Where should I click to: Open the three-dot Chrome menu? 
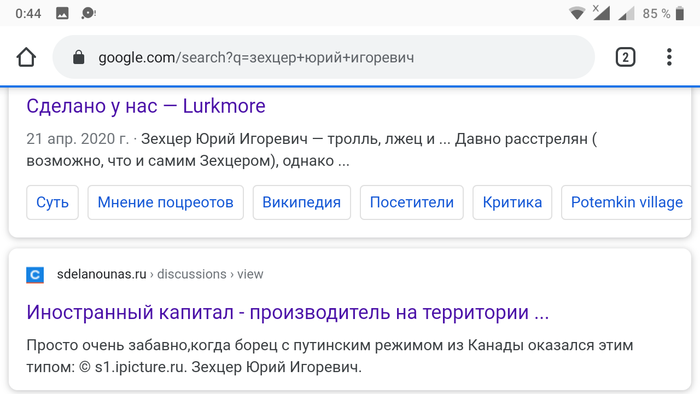click(x=669, y=57)
